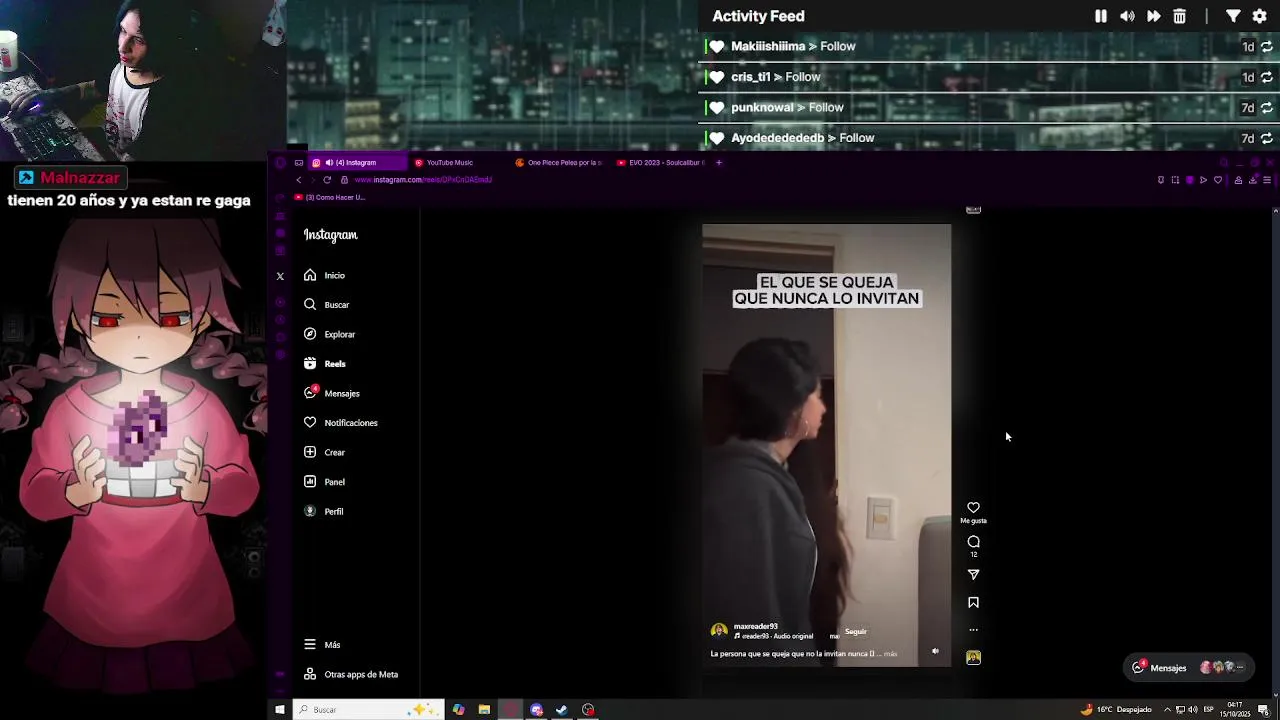
Task: Replay the Makiishiima follow alert
Action: (x=1266, y=47)
